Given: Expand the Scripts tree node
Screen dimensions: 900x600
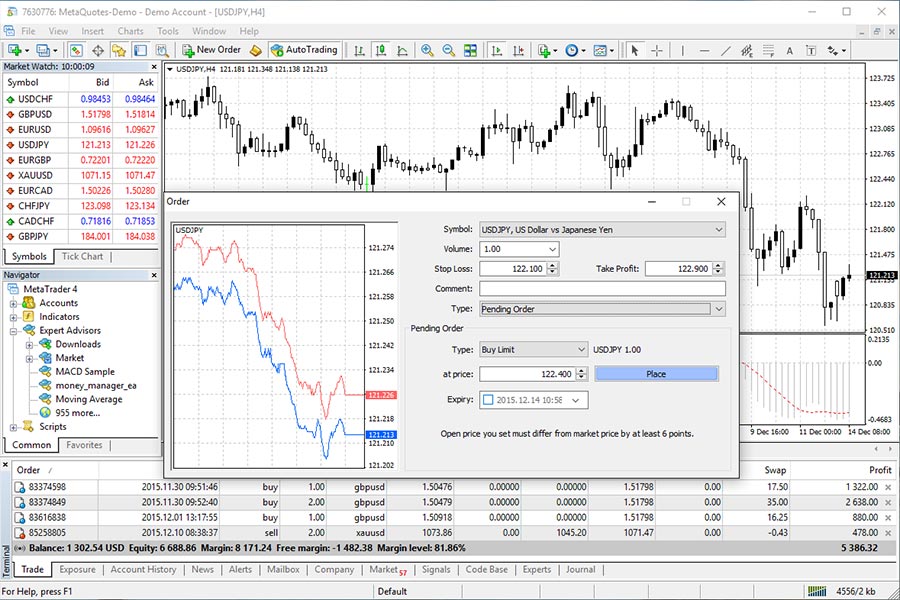Looking at the screenshot, I should [13, 427].
